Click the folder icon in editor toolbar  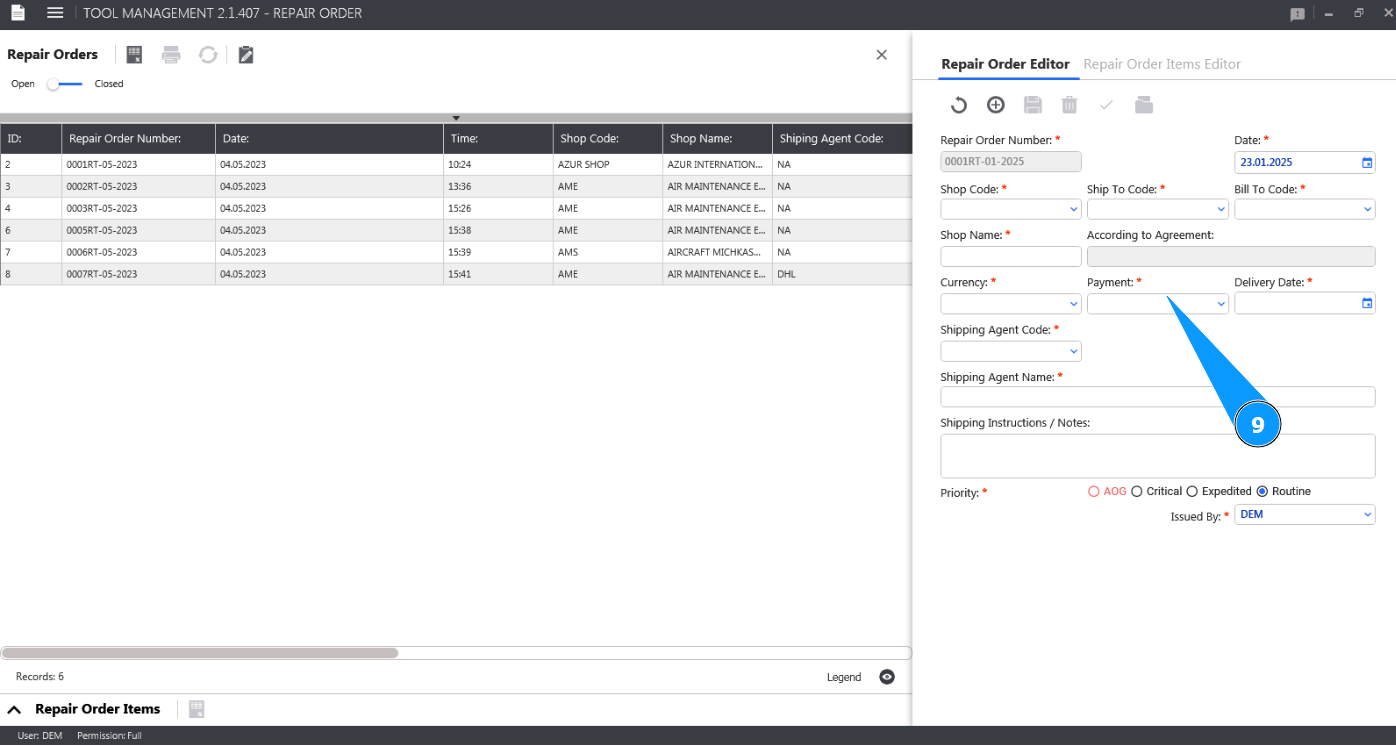coord(1144,105)
